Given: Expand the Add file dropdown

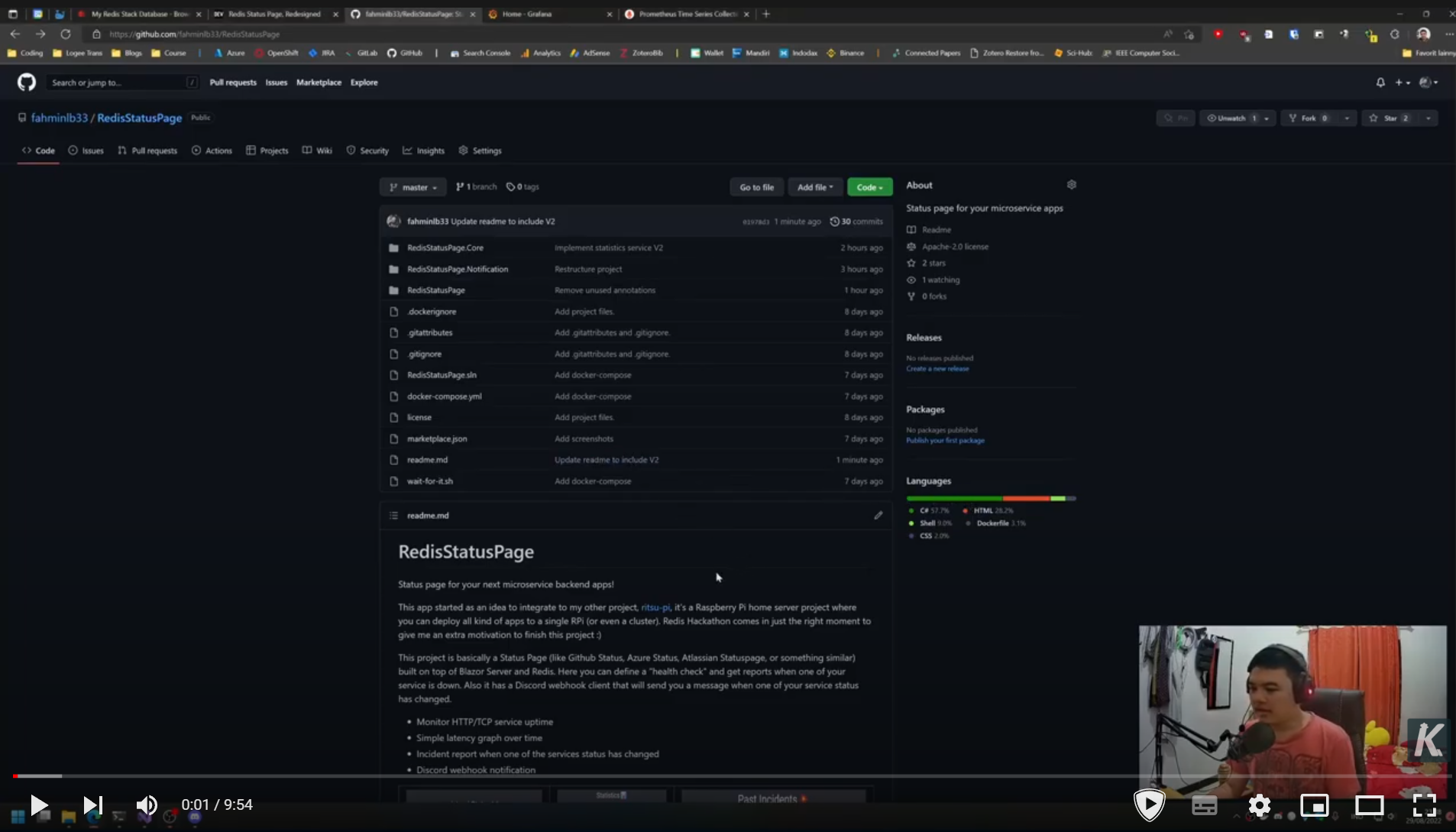Looking at the screenshot, I should (x=814, y=186).
